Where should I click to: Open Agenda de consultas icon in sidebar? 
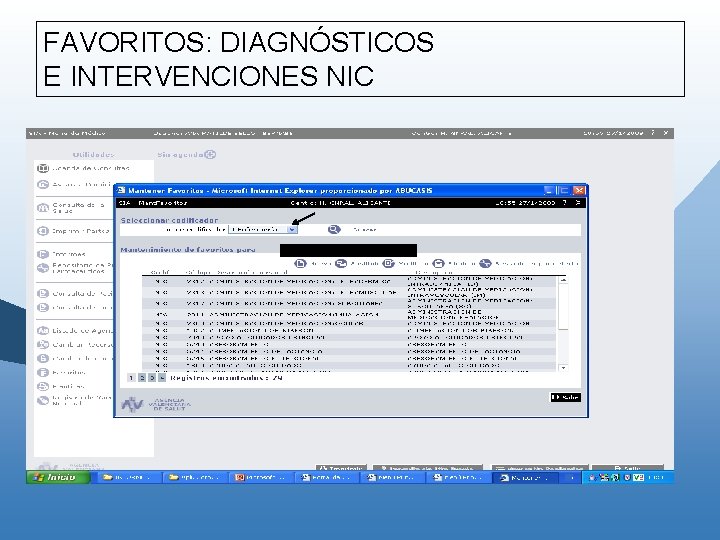[43, 169]
